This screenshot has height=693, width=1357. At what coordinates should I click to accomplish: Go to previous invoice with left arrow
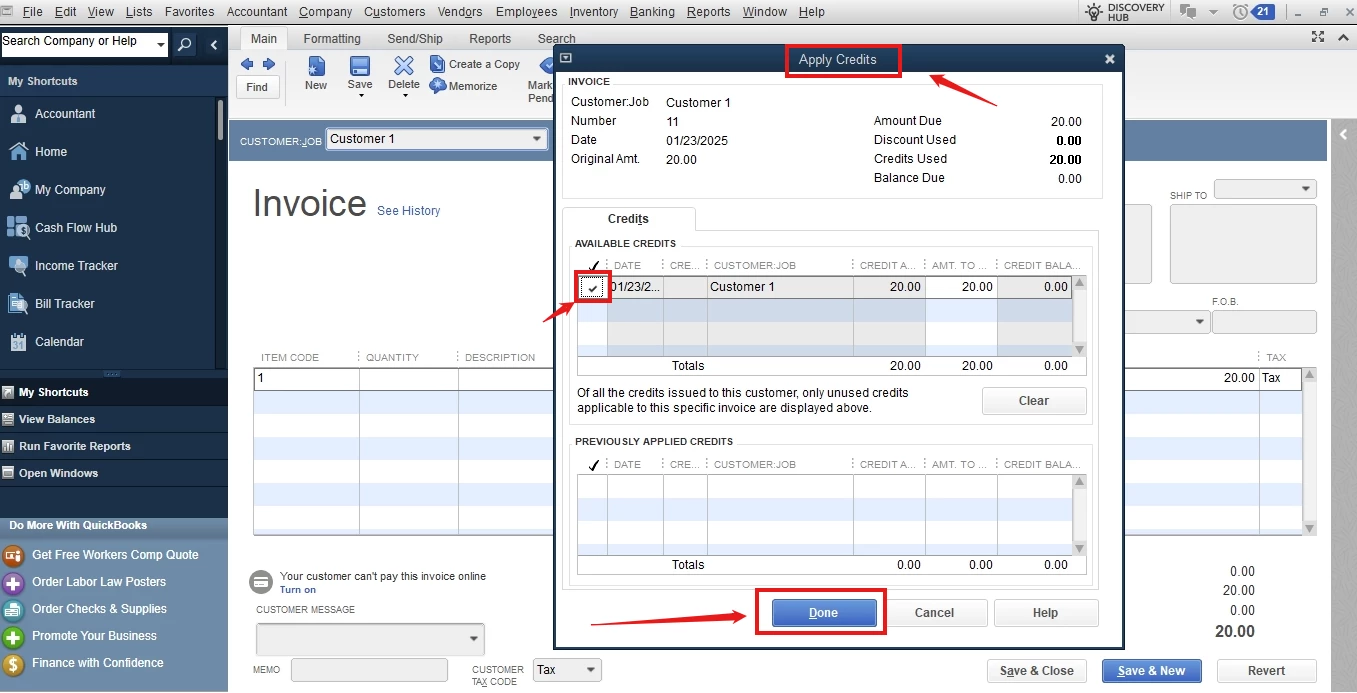247,64
